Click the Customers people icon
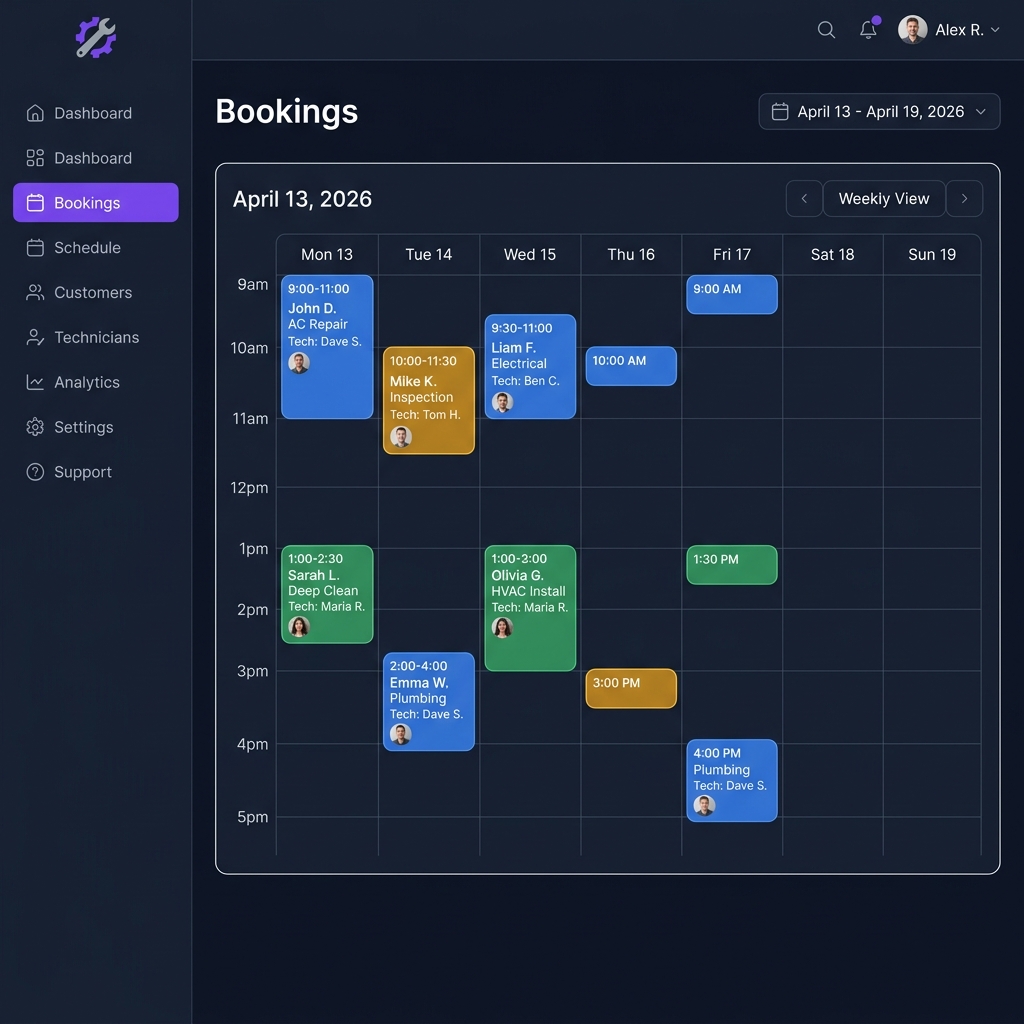 click(x=35, y=292)
